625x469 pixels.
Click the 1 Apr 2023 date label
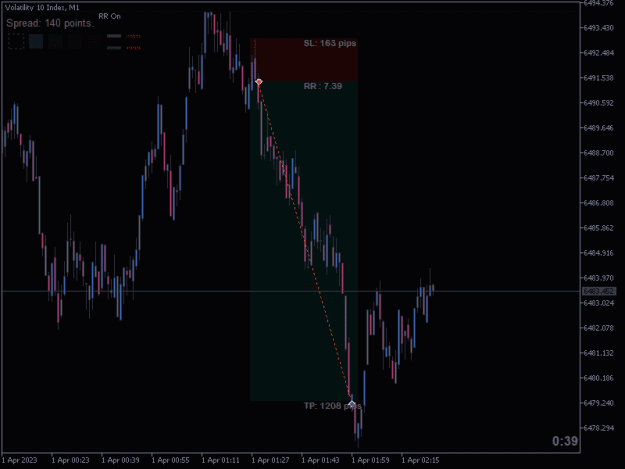pos(20,460)
